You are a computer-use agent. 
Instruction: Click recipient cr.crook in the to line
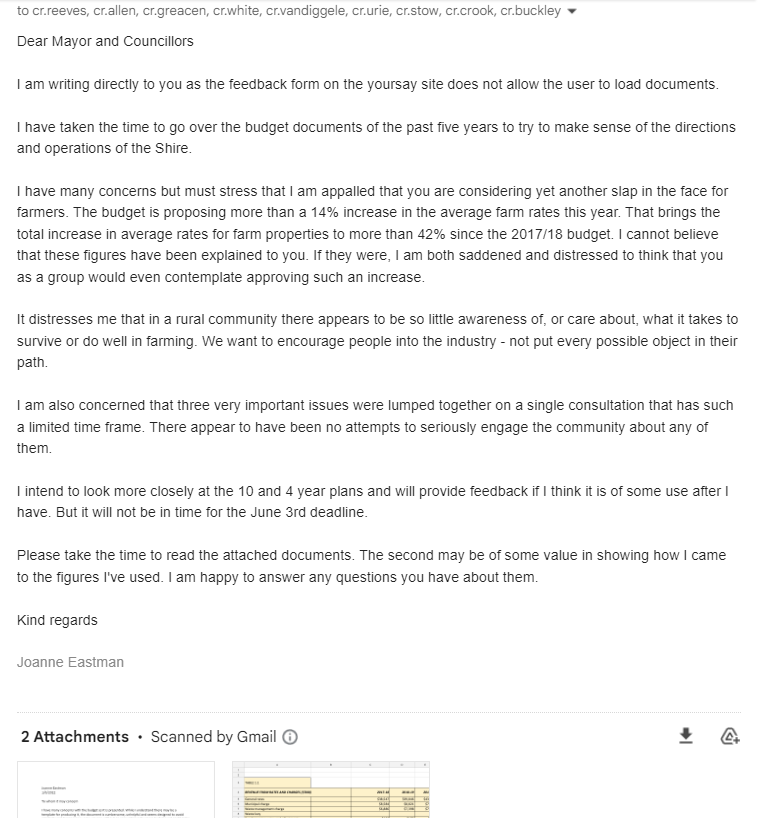point(472,12)
